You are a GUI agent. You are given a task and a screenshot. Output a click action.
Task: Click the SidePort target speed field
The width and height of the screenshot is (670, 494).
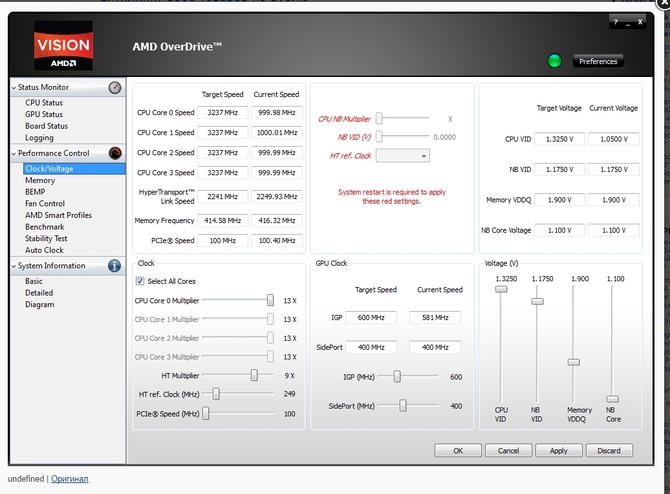pyautogui.click(x=371, y=347)
